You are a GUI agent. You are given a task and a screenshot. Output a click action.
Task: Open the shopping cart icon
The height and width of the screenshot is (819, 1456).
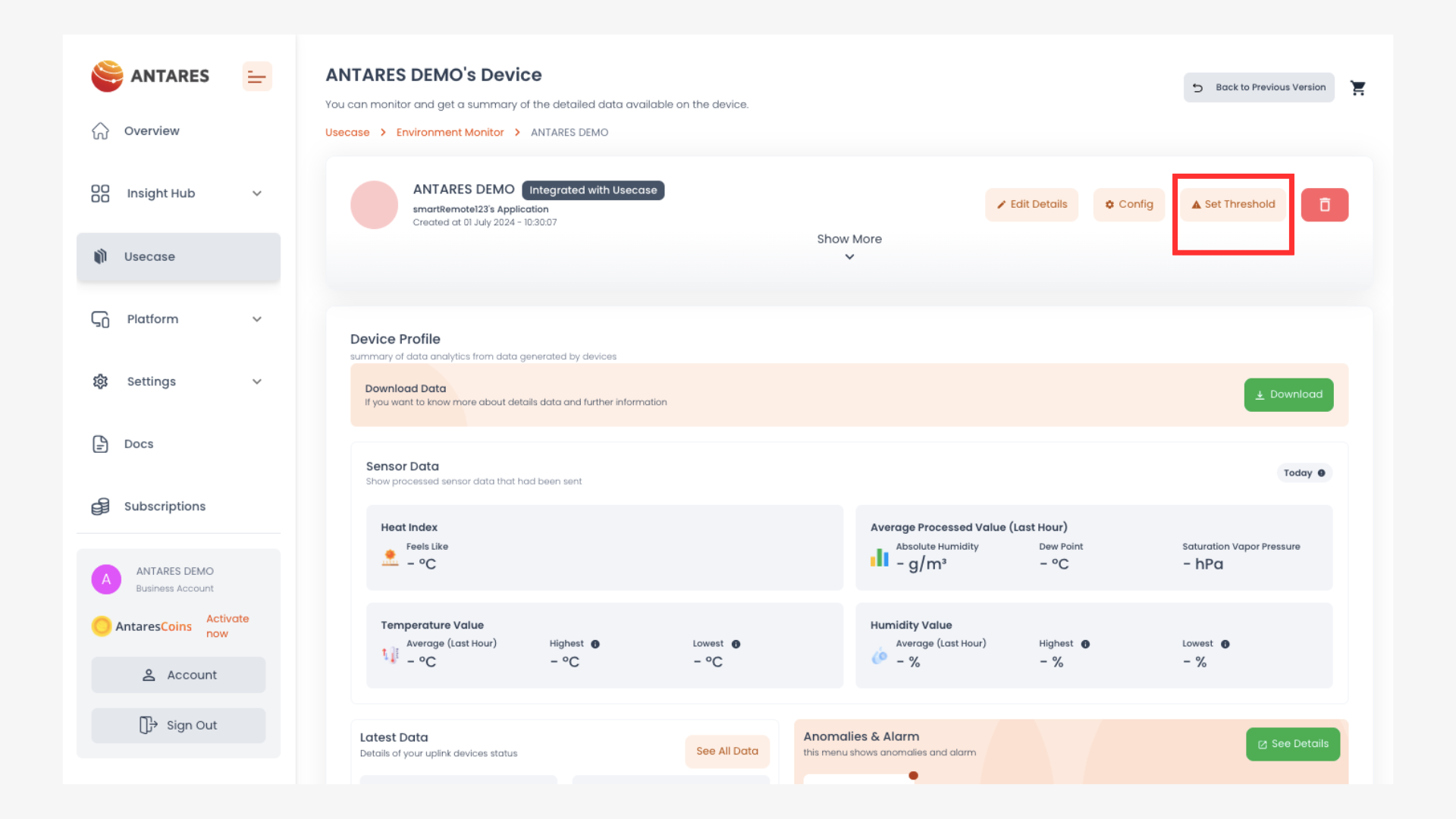click(x=1357, y=88)
